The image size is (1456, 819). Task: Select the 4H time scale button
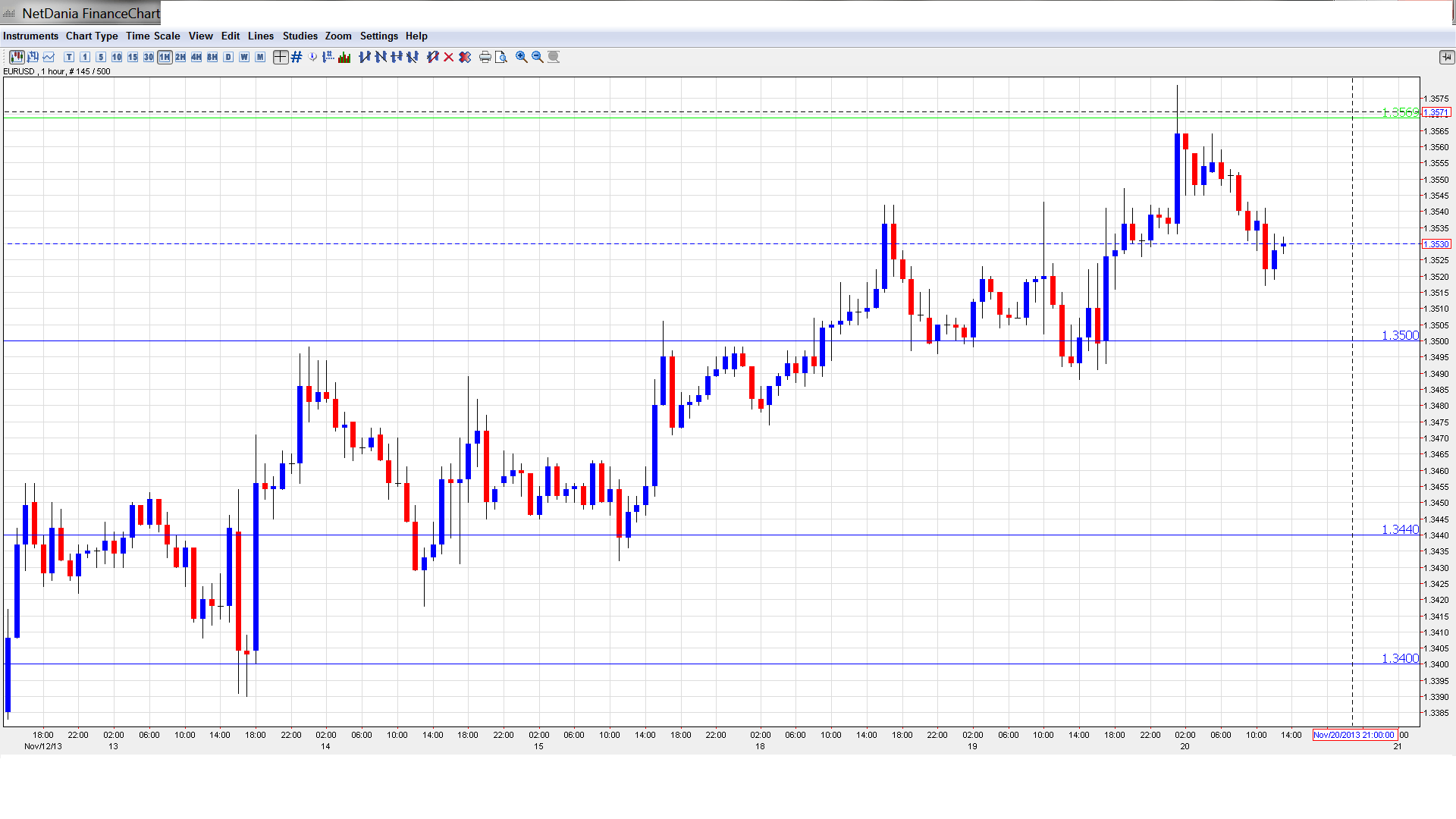click(196, 57)
